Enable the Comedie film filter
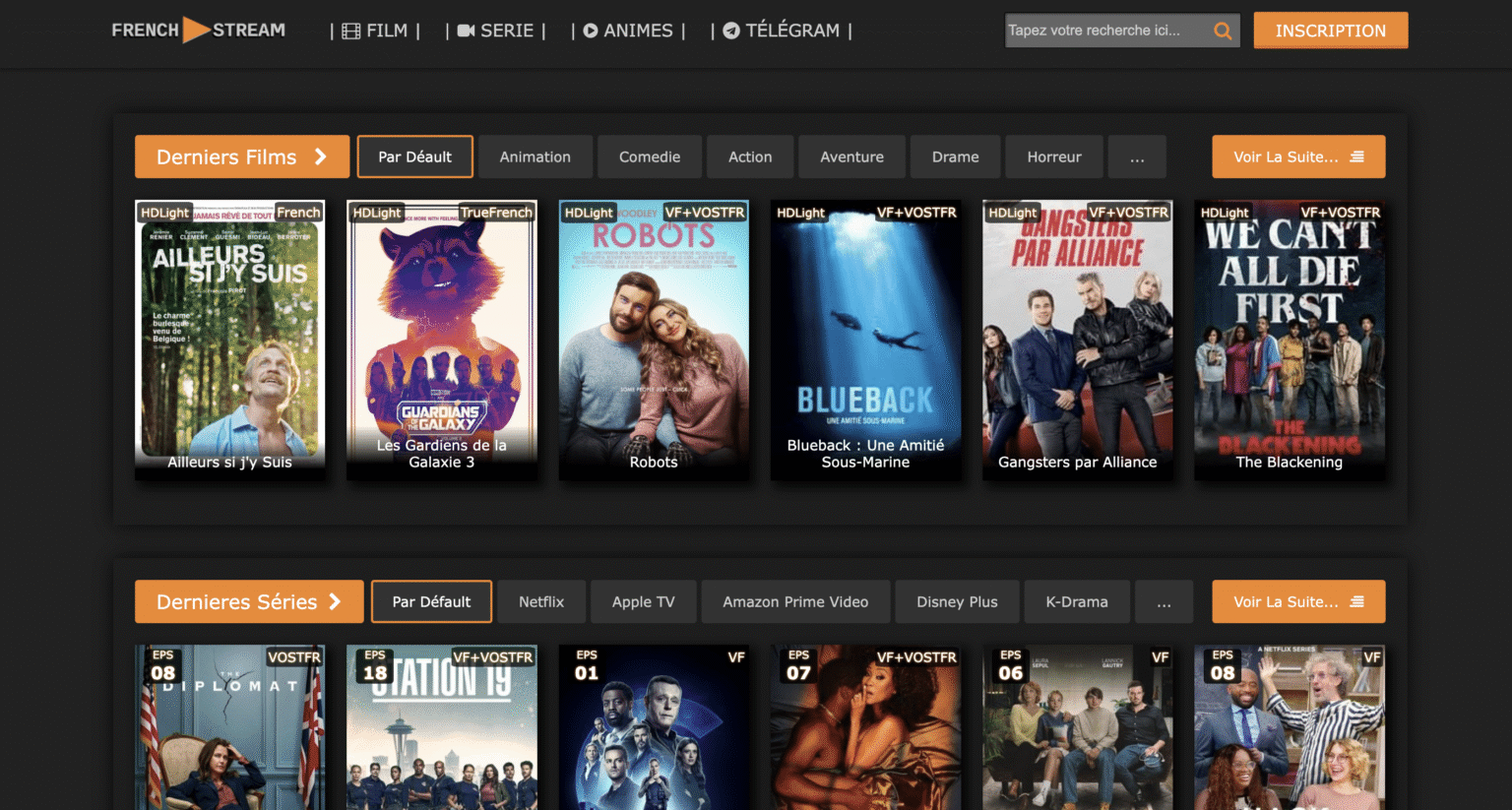This screenshot has height=810, width=1512. click(650, 156)
